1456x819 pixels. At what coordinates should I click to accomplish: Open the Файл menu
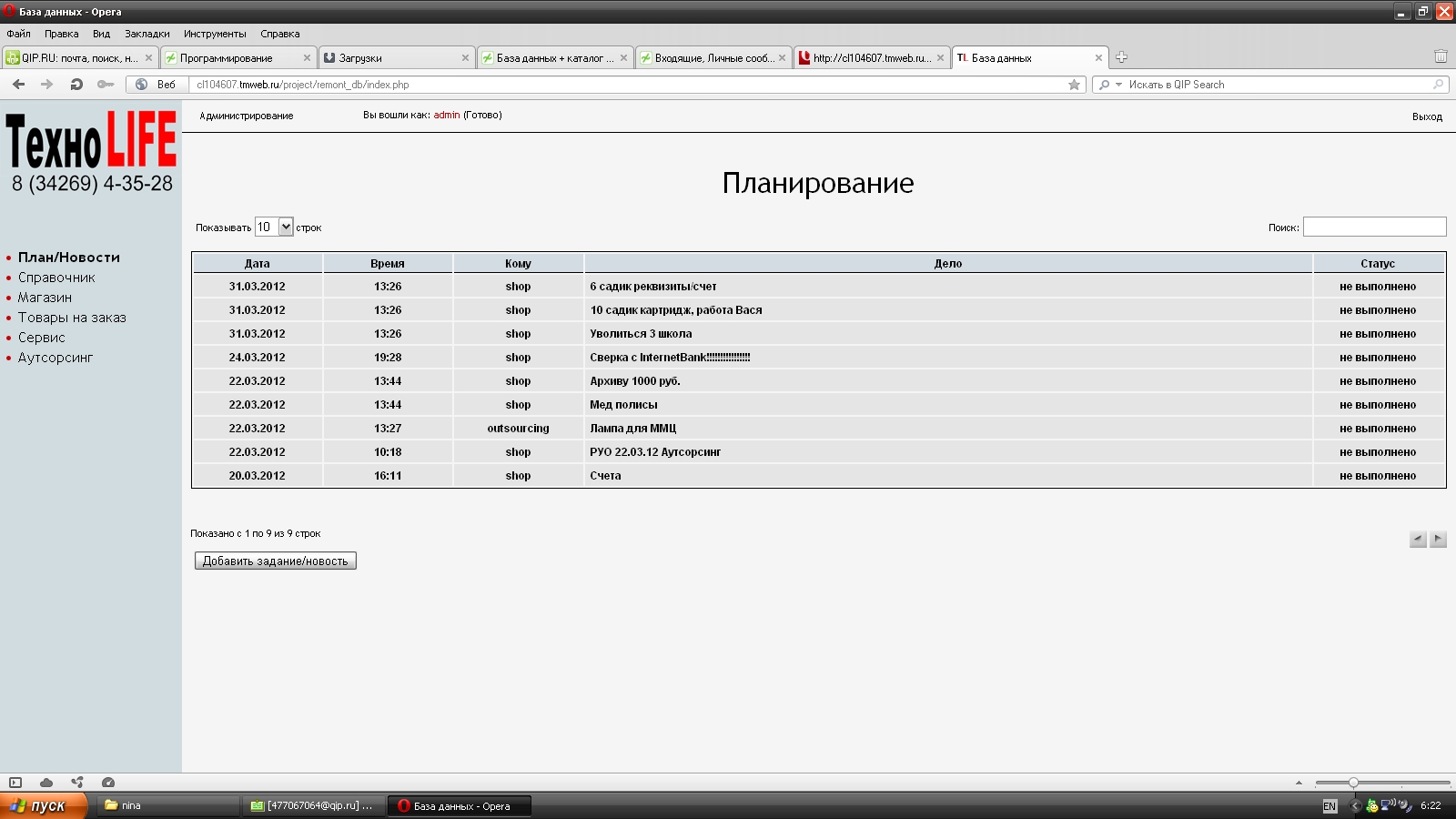(18, 34)
